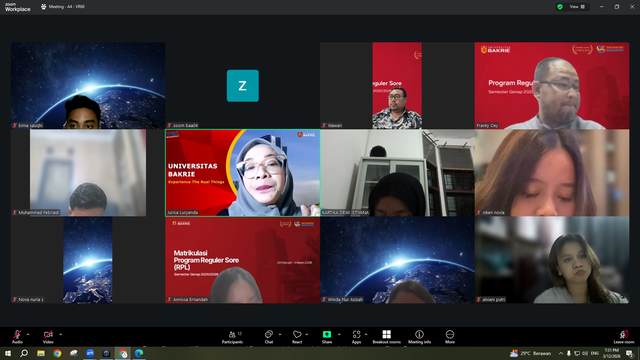Open the Windows notification center icon
The image size is (640, 360).
click(629, 353)
